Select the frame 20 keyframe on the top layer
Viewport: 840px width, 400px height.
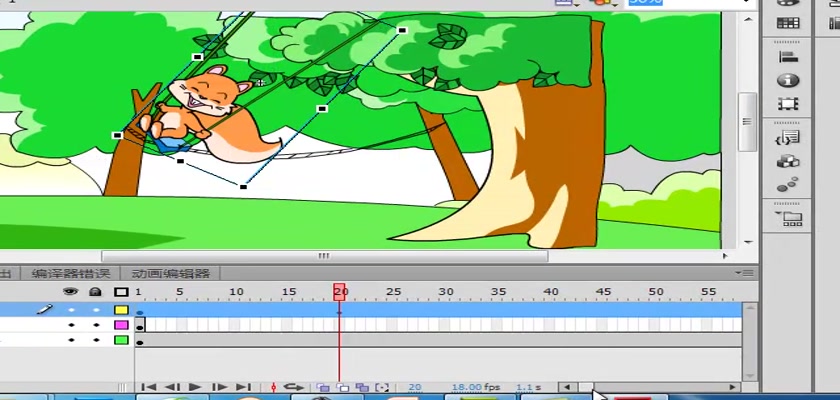pyautogui.click(x=339, y=310)
